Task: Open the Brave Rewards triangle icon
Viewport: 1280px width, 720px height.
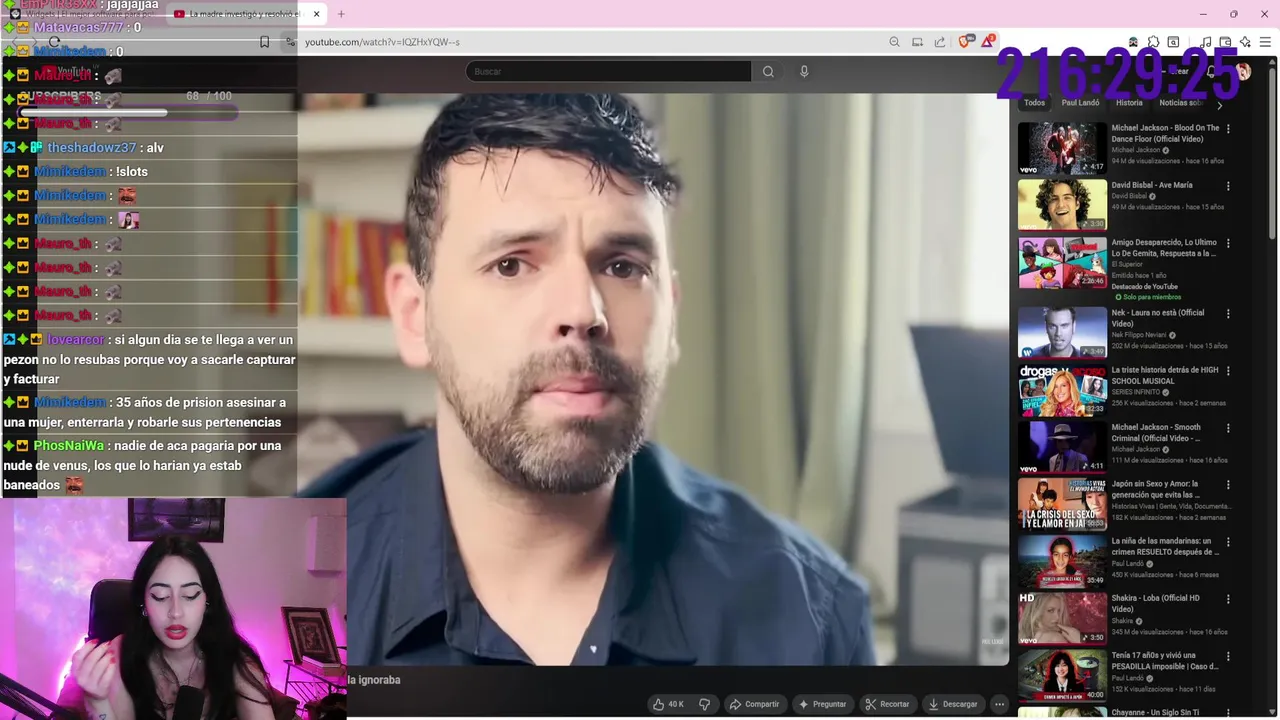Action: [x=988, y=41]
